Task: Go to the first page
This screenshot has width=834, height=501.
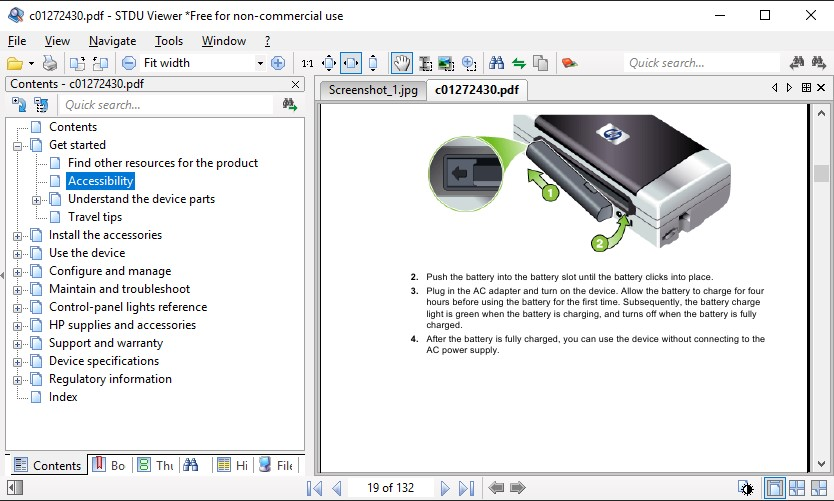Action: (314, 488)
